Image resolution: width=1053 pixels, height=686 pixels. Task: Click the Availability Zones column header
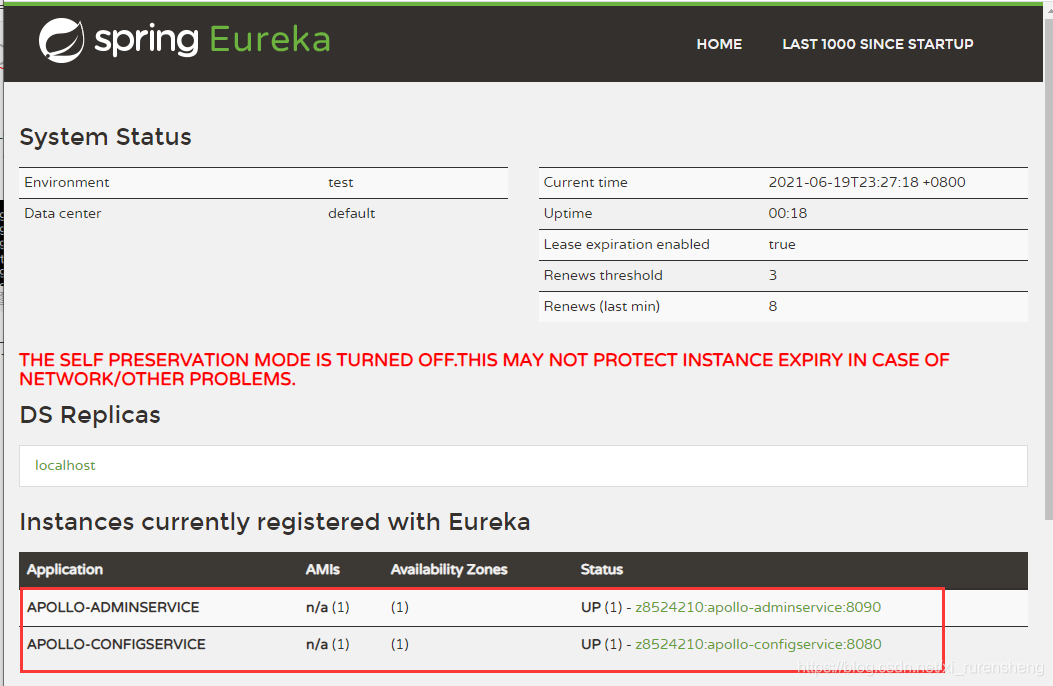pos(449,570)
